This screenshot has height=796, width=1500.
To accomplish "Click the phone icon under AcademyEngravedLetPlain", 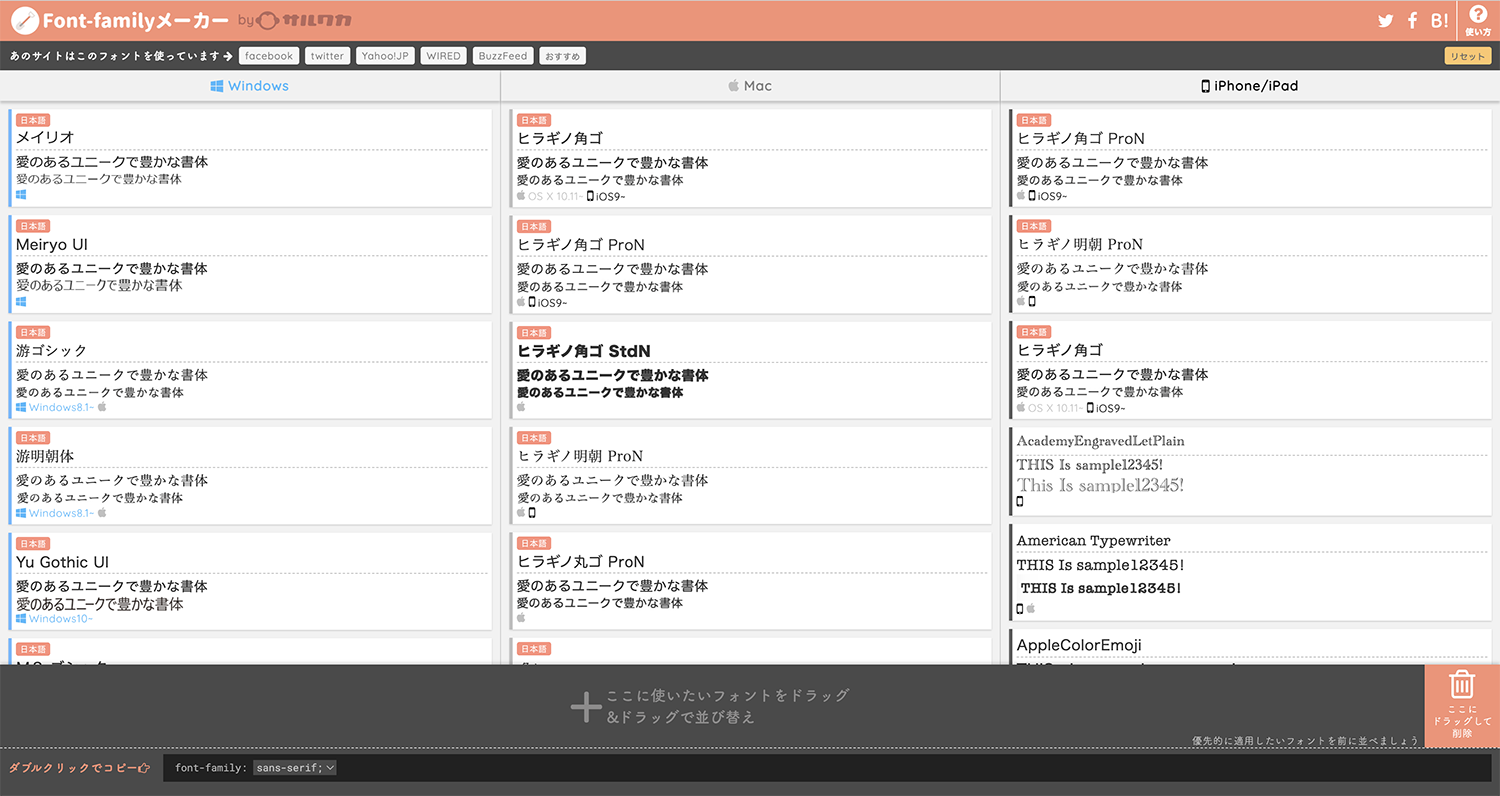I will click(1020, 502).
